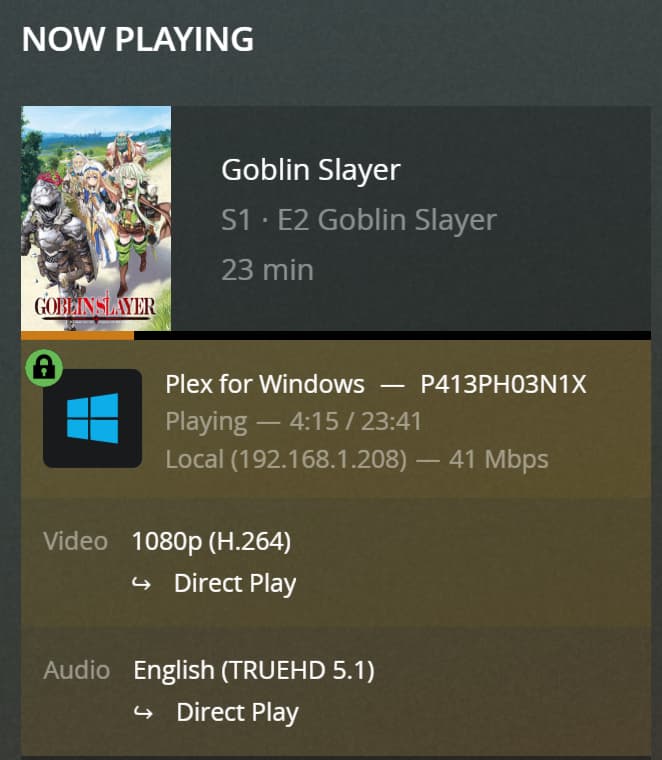Click the NOW PLAYING section heading

tap(137, 39)
